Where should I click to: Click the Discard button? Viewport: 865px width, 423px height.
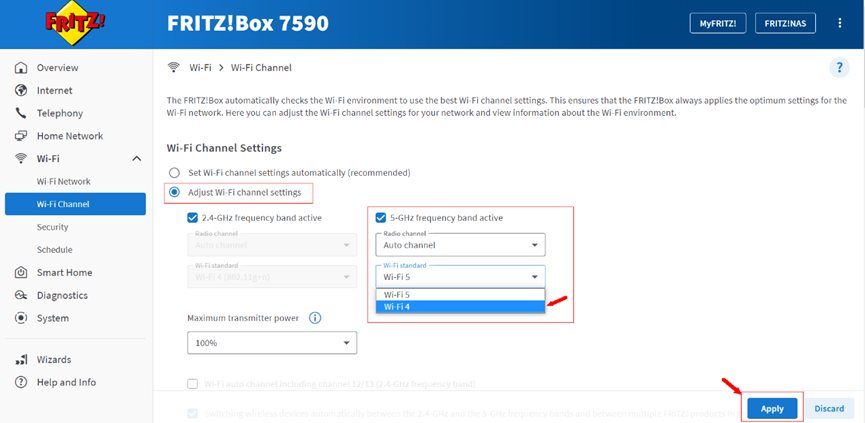pyautogui.click(x=829, y=409)
